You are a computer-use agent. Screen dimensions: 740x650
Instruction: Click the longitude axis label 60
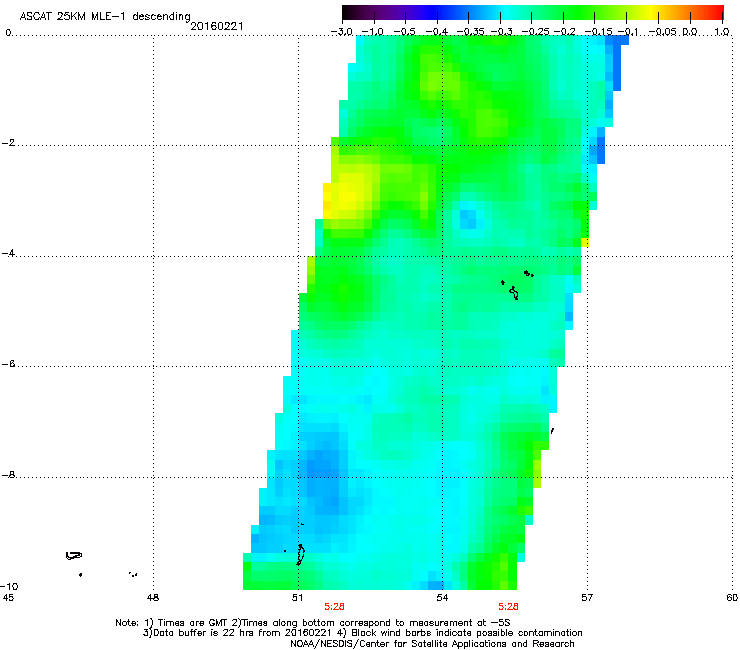click(x=732, y=598)
